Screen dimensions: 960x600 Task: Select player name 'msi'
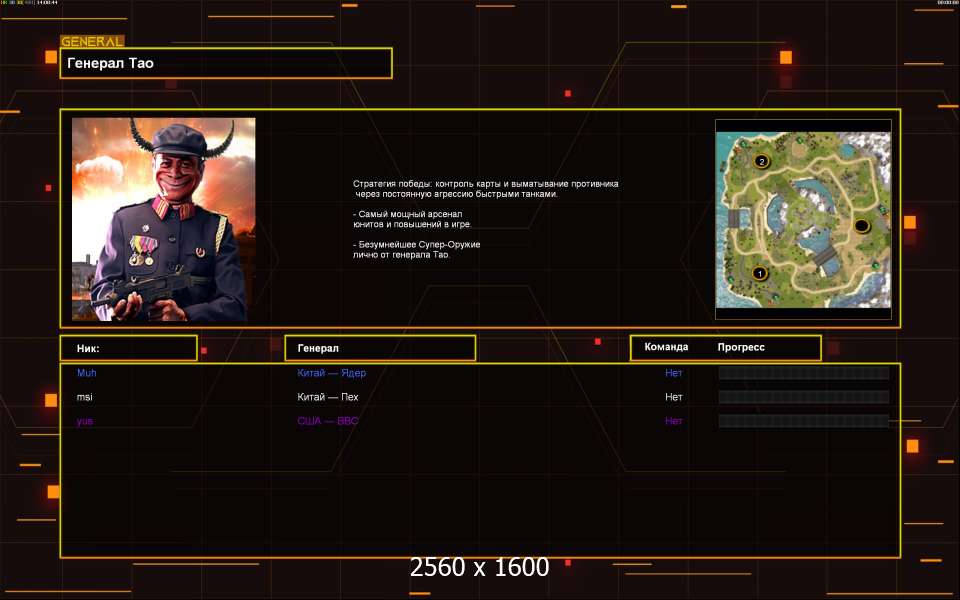pos(85,397)
